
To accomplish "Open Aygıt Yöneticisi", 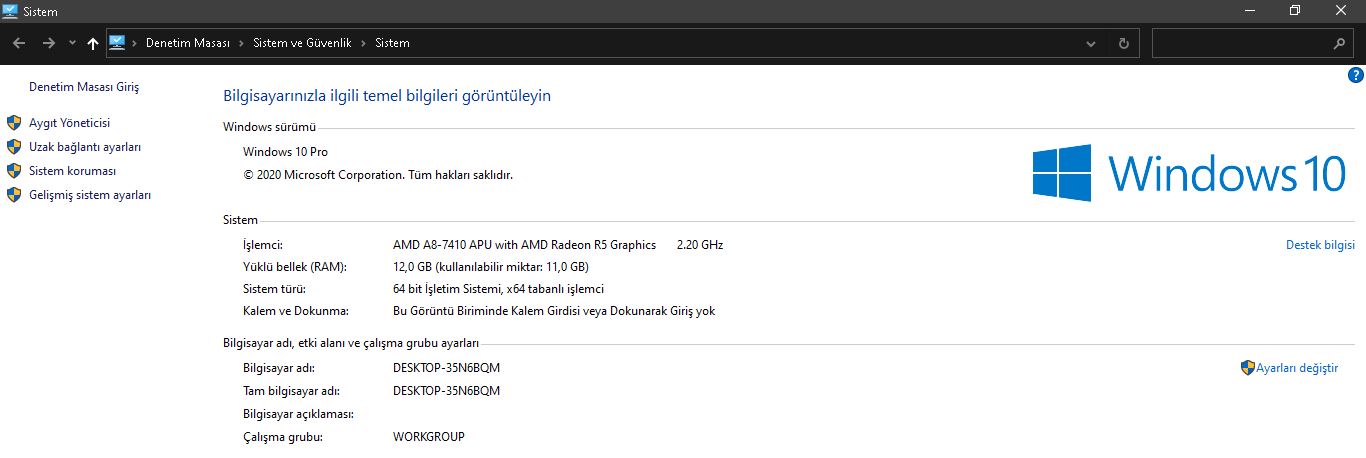I will click(70, 123).
